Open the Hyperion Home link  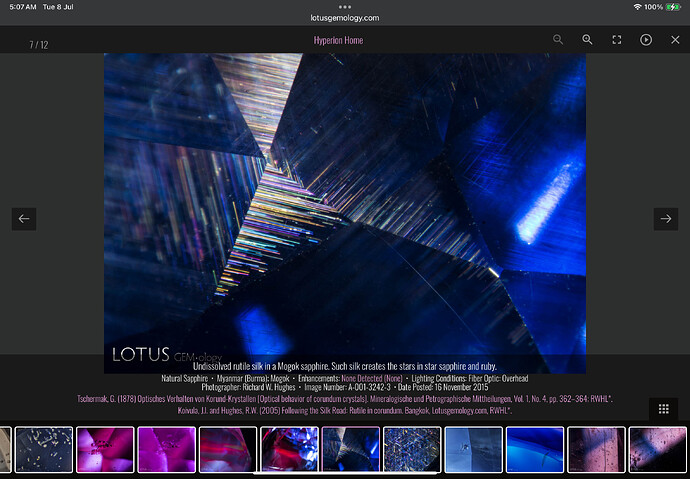click(x=338, y=40)
